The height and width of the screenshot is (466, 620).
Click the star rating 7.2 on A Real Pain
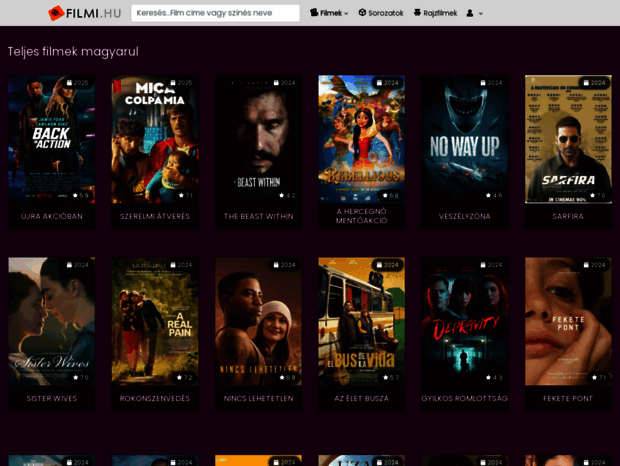[x=184, y=377]
